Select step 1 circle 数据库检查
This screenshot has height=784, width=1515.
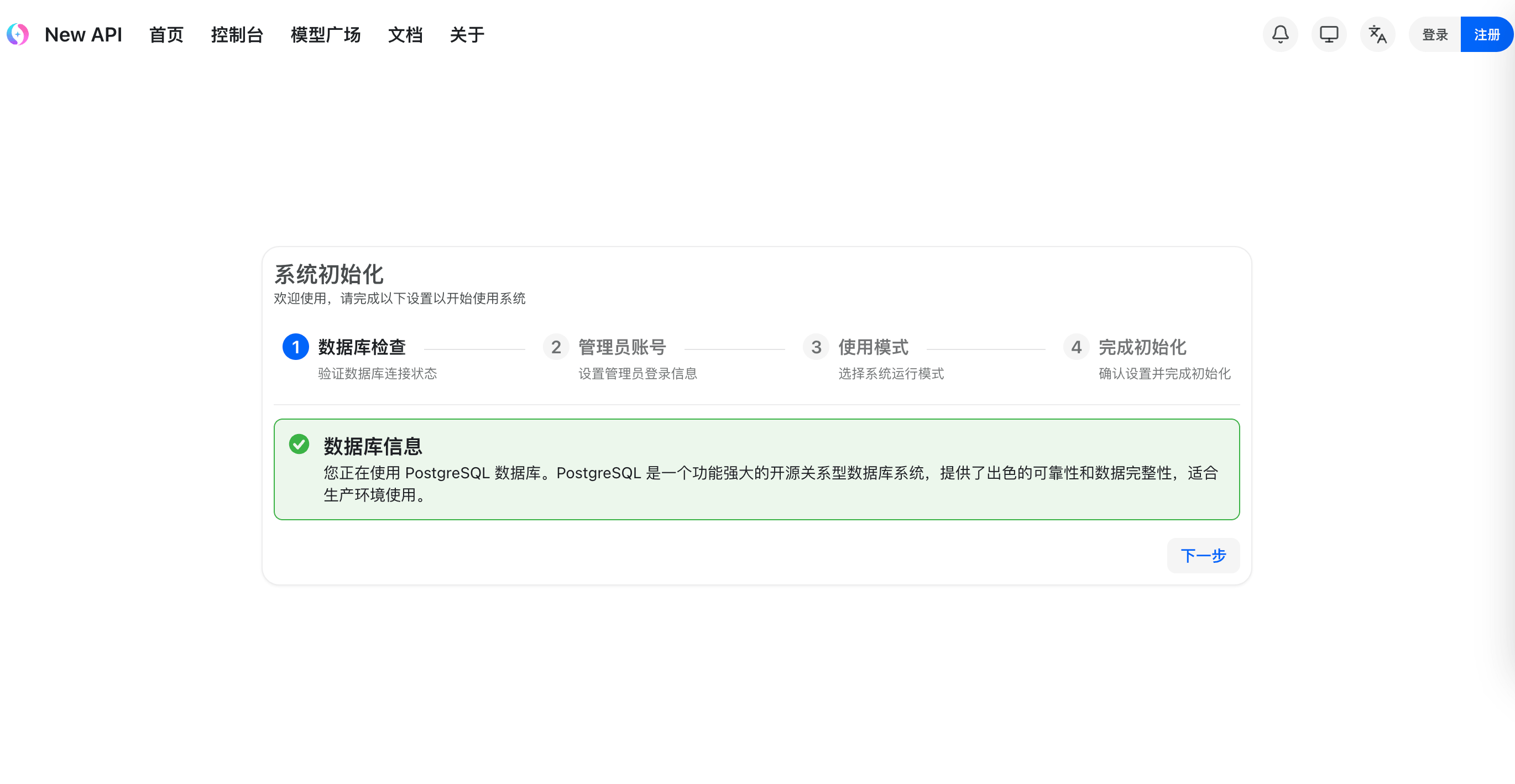[x=296, y=347]
